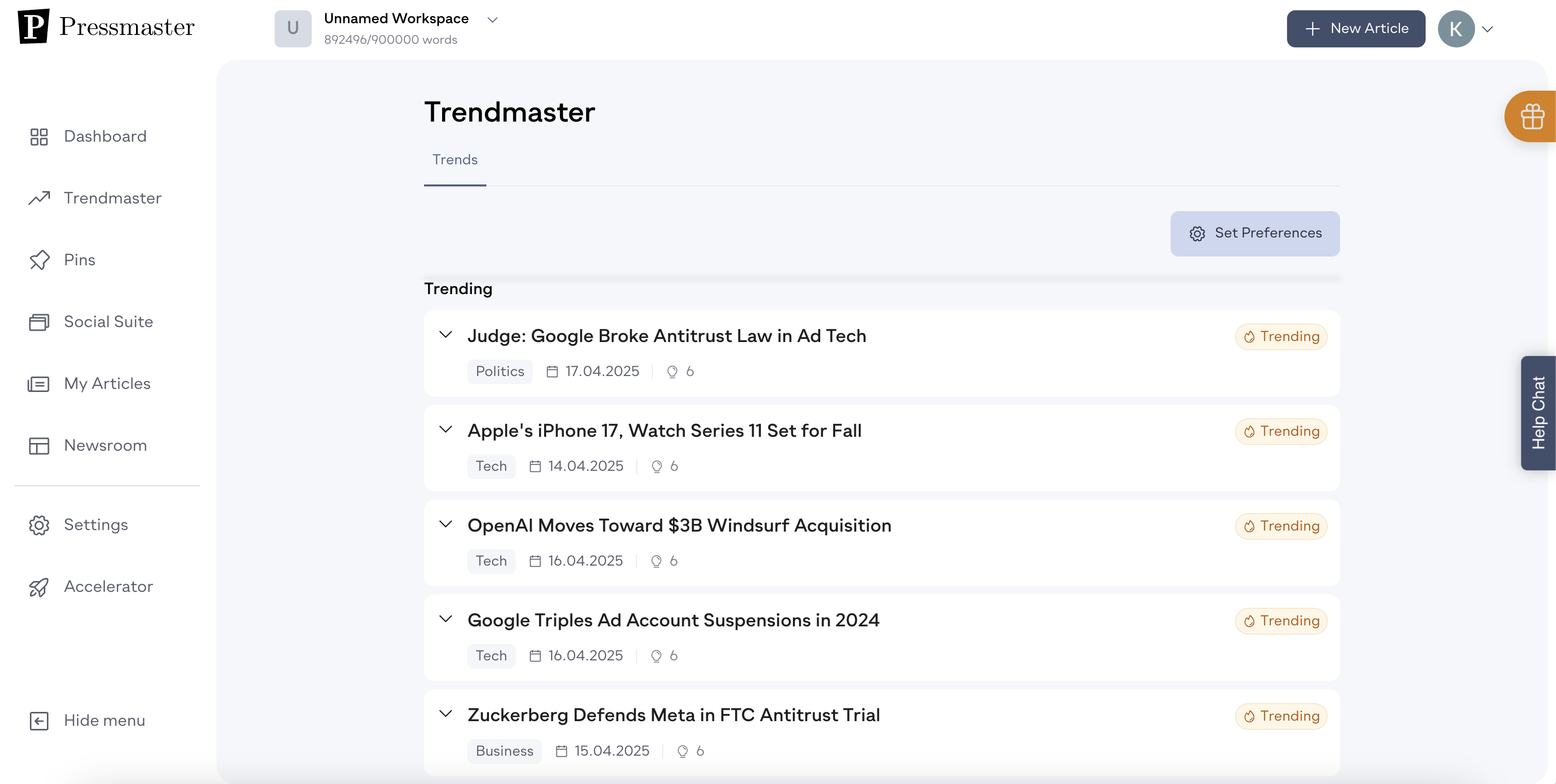Click the New Article button
This screenshot has width=1556, height=784.
click(x=1356, y=28)
